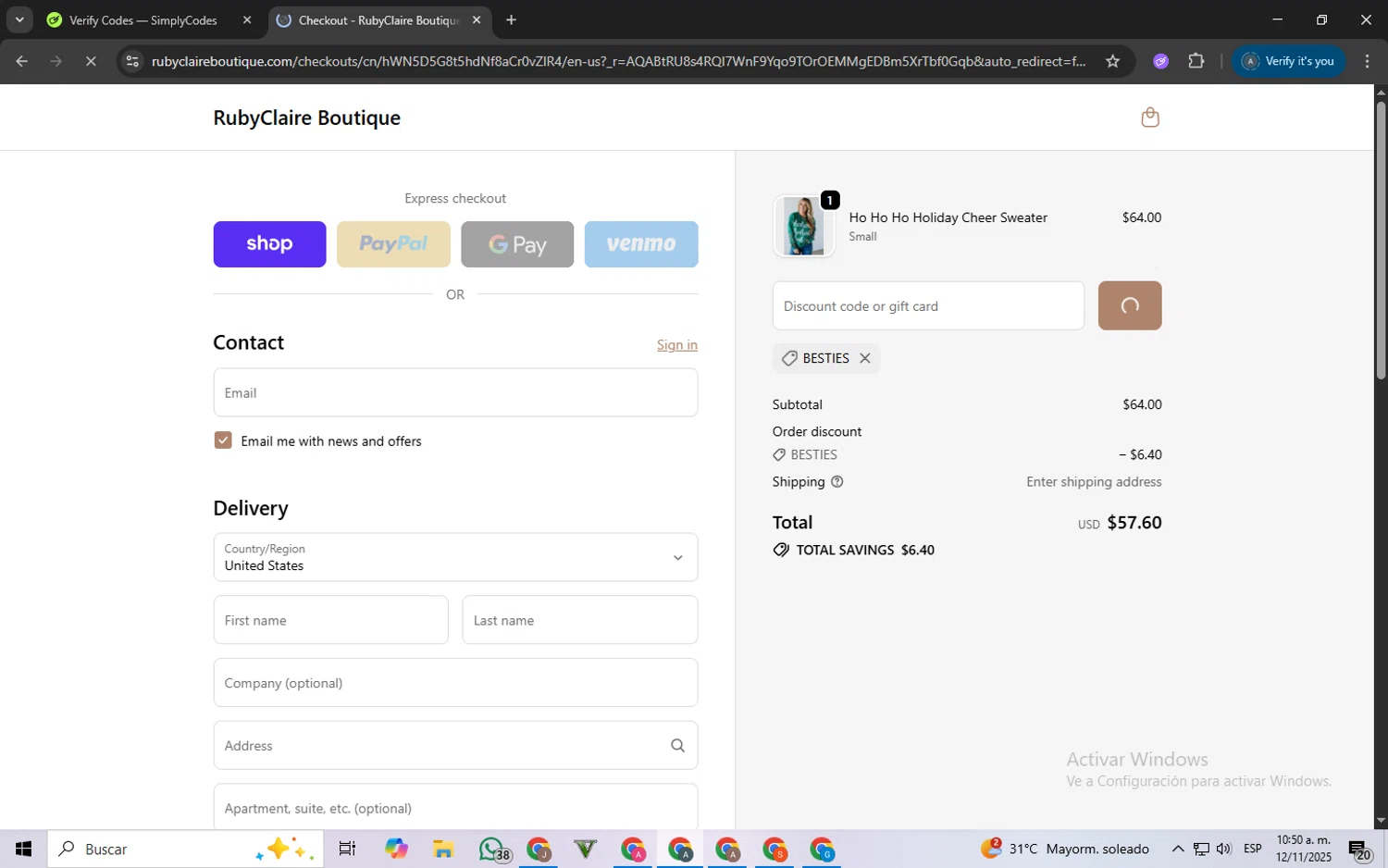Image resolution: width=1388 pixels, height=868 pixels.
Task: Remove the BESTIES discount tag
Action: [x=864, y=358]
